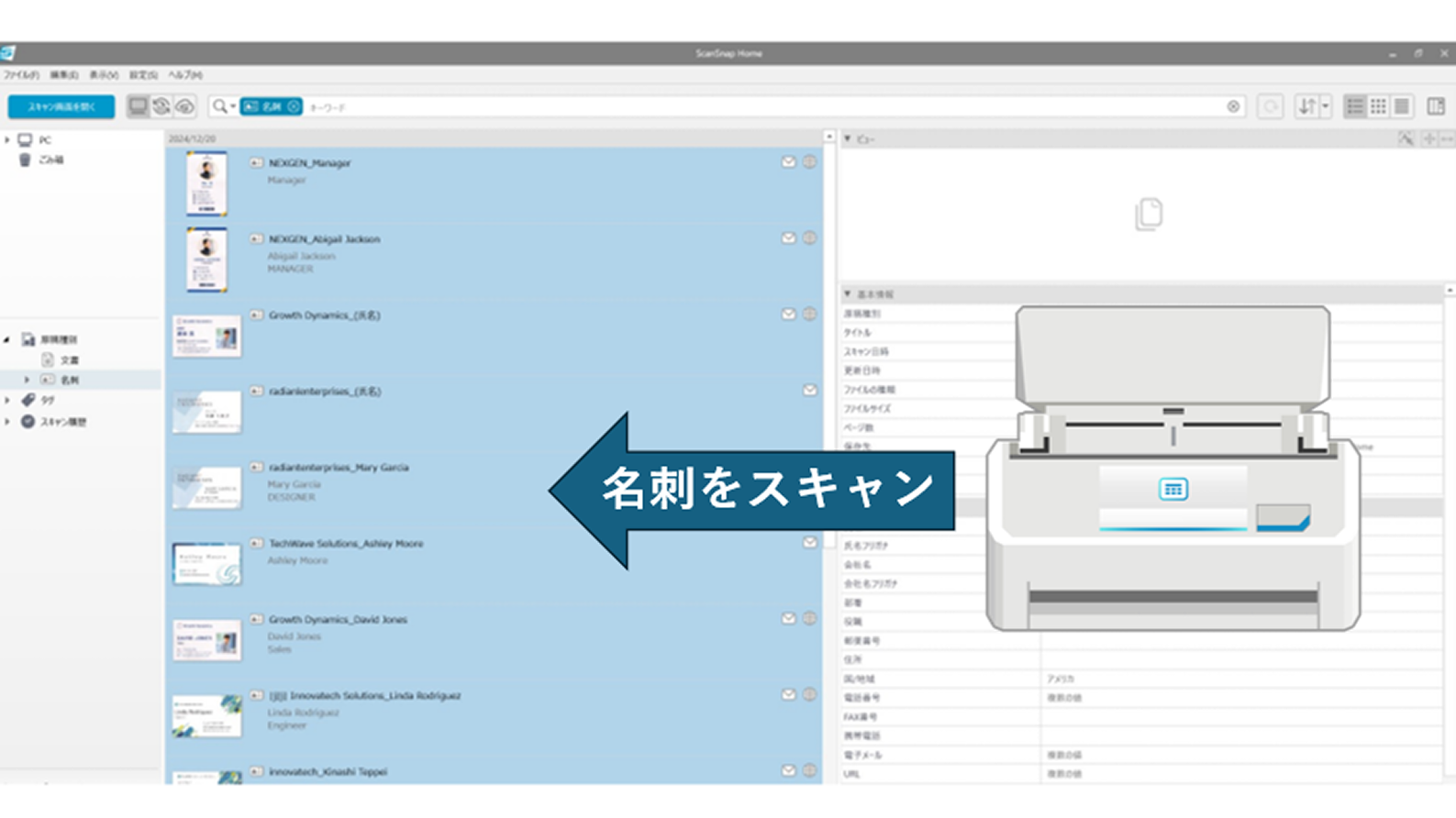Open the 設定 menu
The height and width of the screenshot is (818, 1456).
click(143, 75)
